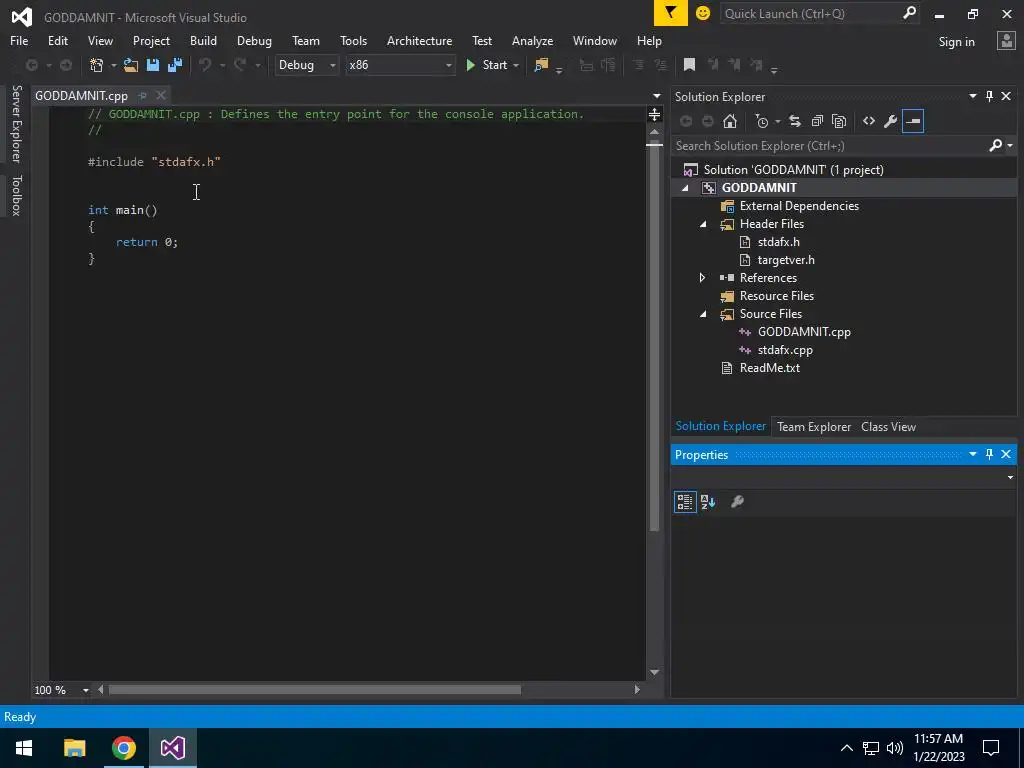Click the feedback smiley icon

tap(703, 13)
